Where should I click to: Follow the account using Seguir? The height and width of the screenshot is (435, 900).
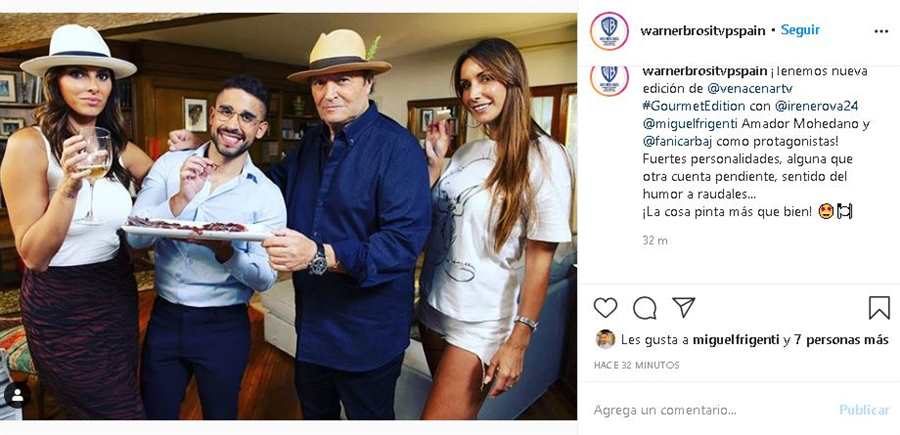click(x=800, y=30)
